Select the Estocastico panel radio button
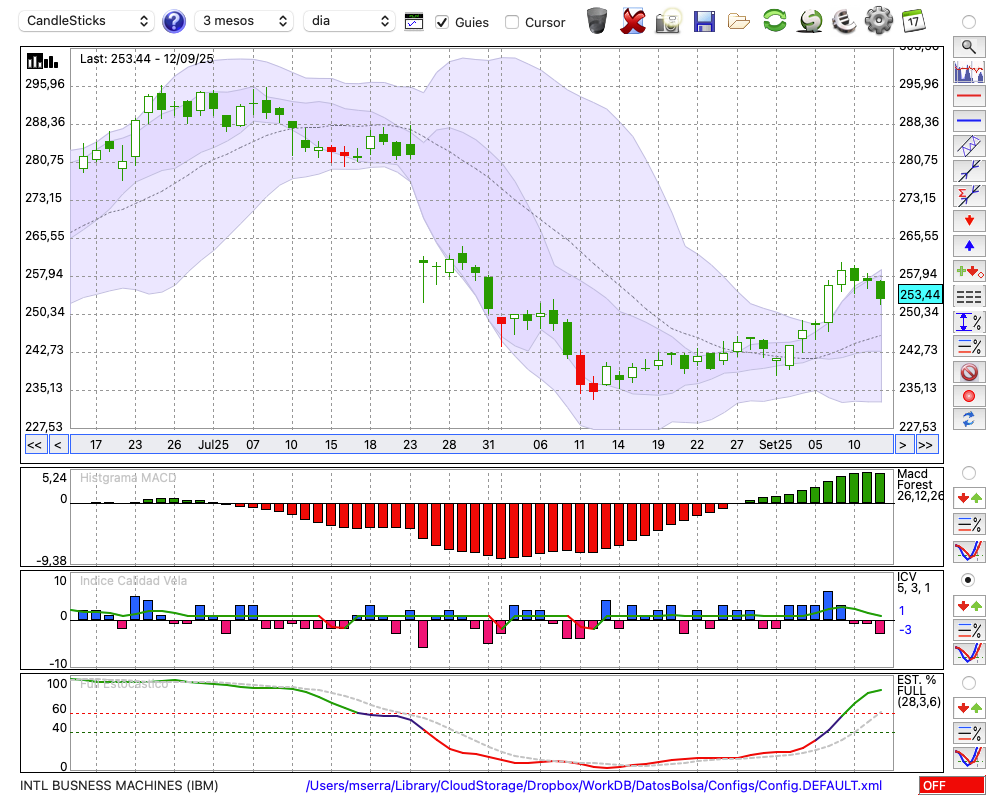The width and height of the screenshot is (1000, 800). click(x=969, y=683)
